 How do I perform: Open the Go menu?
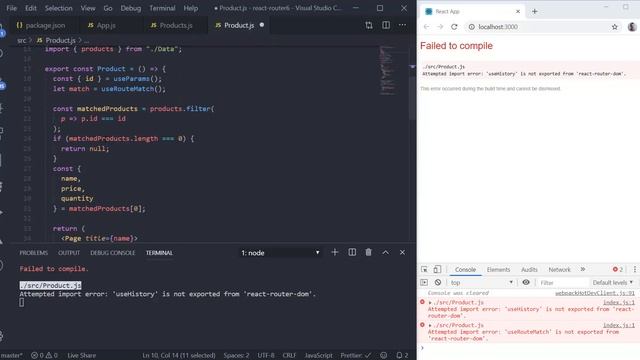tap(108, 8)
